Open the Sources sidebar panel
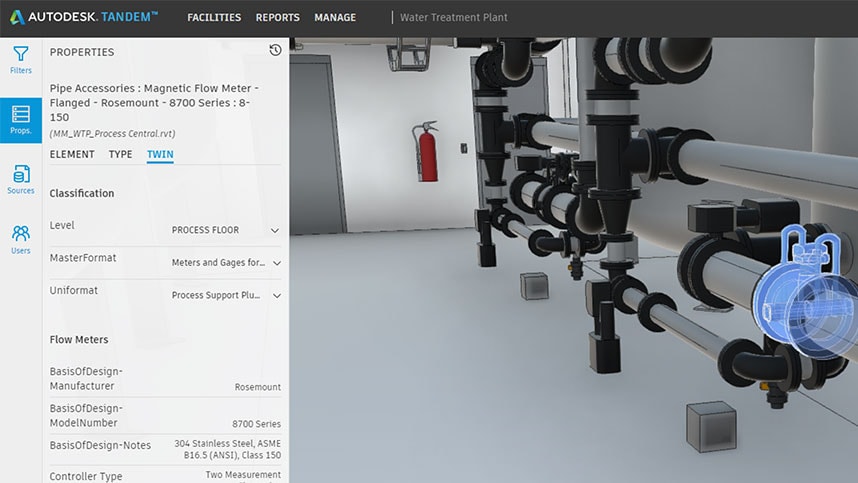The image size is (858, 483). point(21,179)
